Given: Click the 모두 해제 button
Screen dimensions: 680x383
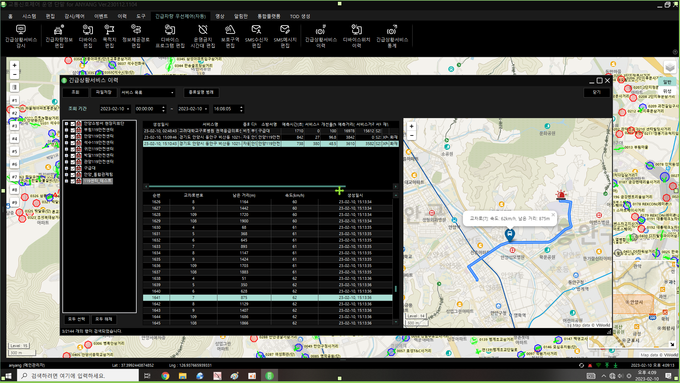Looking at the screenshot, I should pos(104,319).
